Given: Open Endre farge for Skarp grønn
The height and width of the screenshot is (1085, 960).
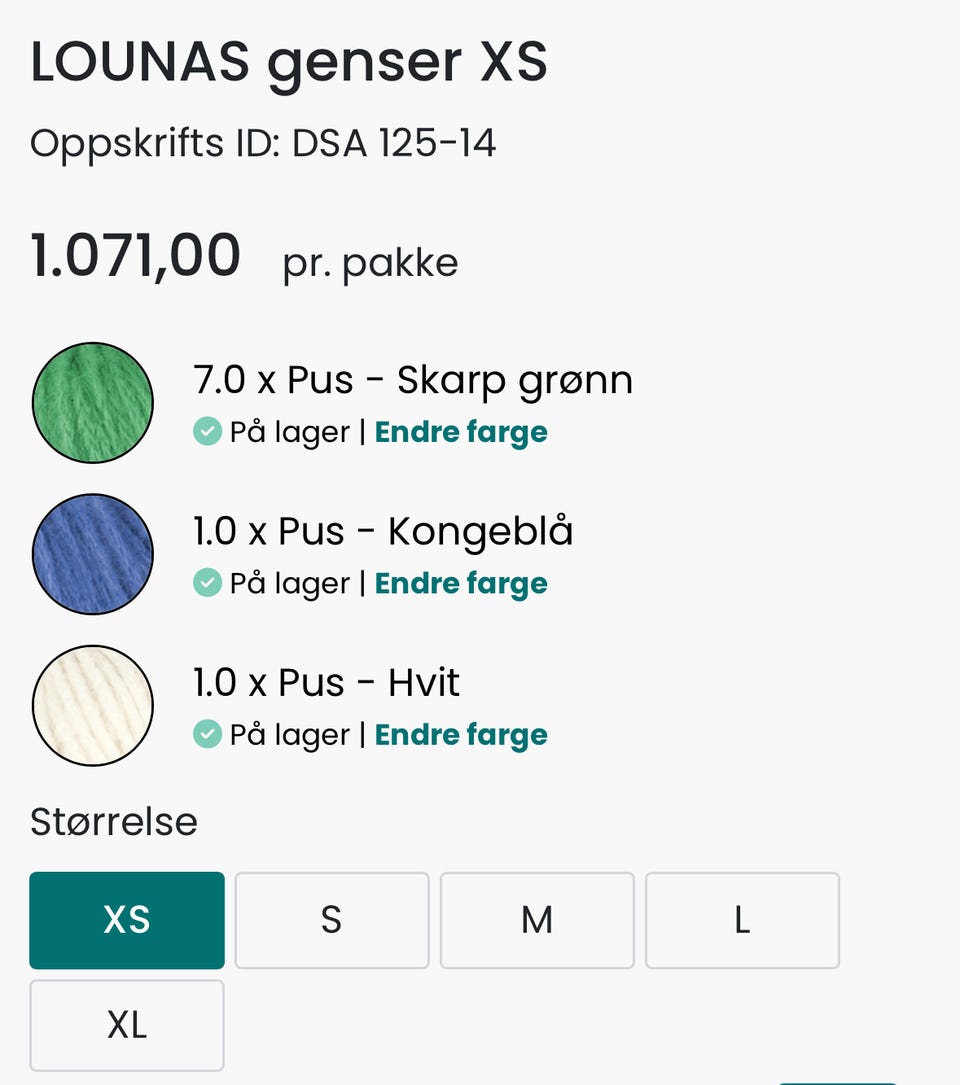Looking at the screenshot, I should 461,432.
